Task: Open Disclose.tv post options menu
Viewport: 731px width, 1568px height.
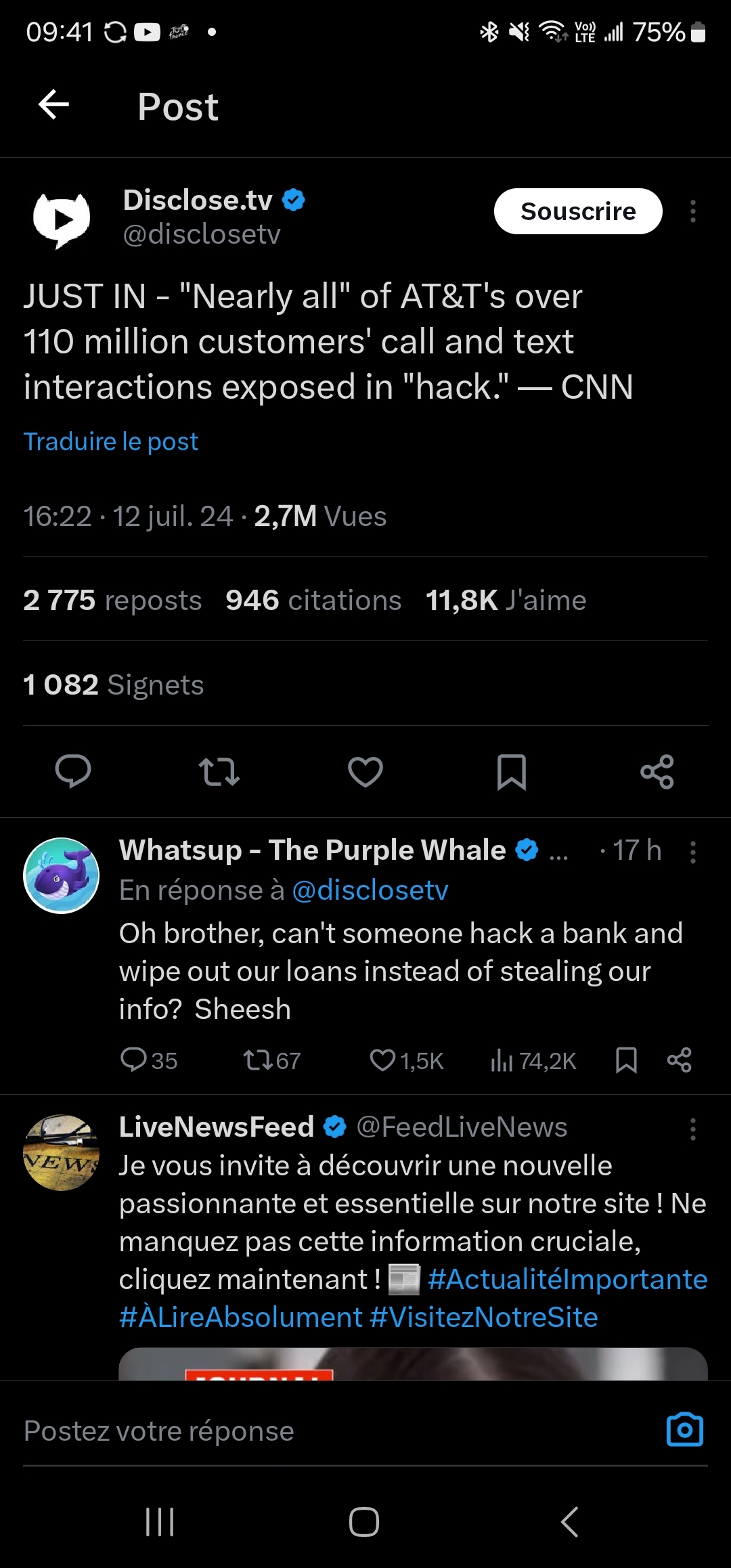Action: (x=692, y=211)
